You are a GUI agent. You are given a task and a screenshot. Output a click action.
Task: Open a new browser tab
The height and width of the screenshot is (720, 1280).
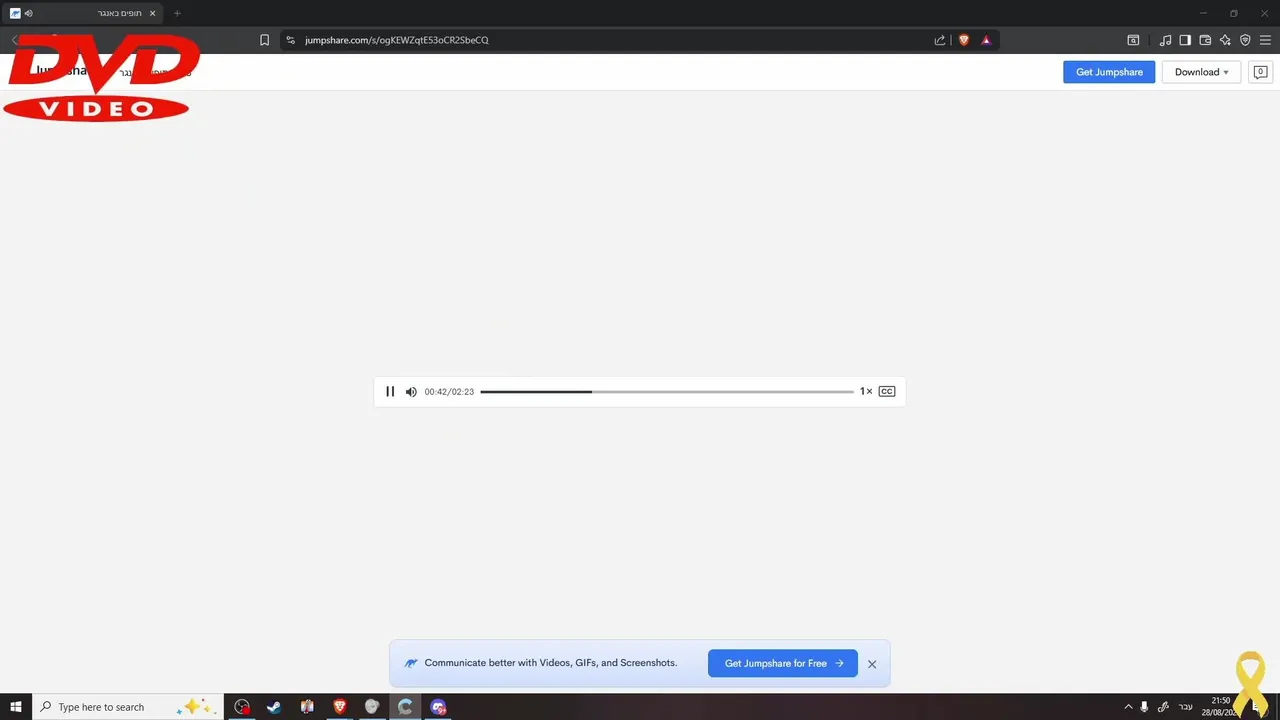[177, 13]
